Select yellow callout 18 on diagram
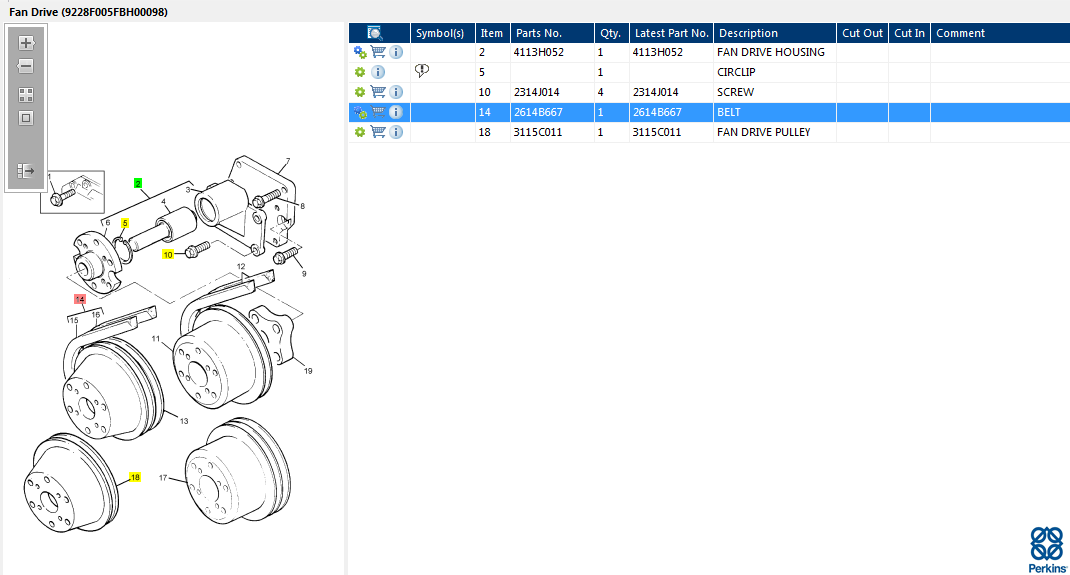This screenshot has width=1070, height=575. click(x=135, y=477)
